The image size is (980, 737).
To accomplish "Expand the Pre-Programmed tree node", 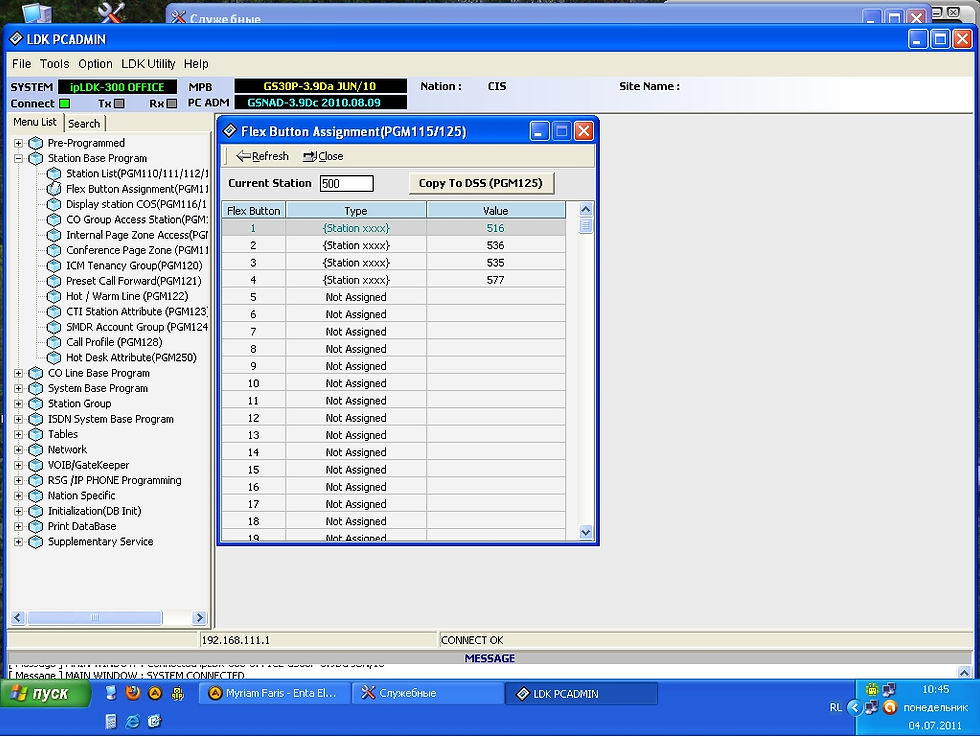I will point(18,143).
